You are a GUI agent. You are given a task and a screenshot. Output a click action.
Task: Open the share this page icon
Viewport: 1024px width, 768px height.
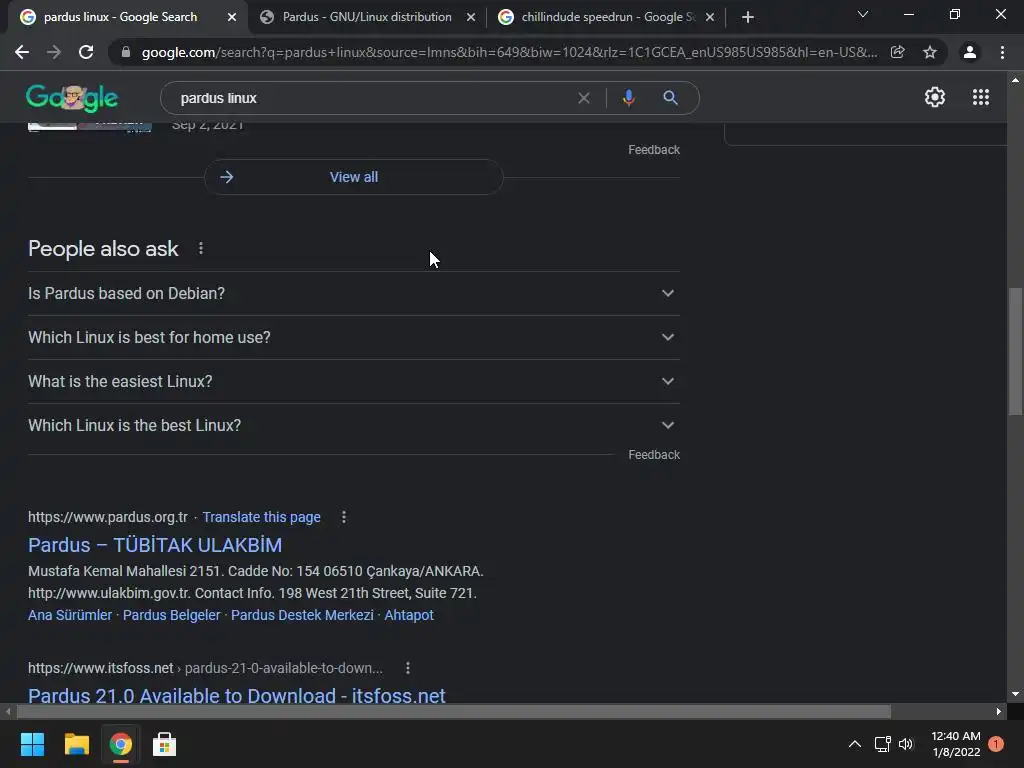coord(898,52)
